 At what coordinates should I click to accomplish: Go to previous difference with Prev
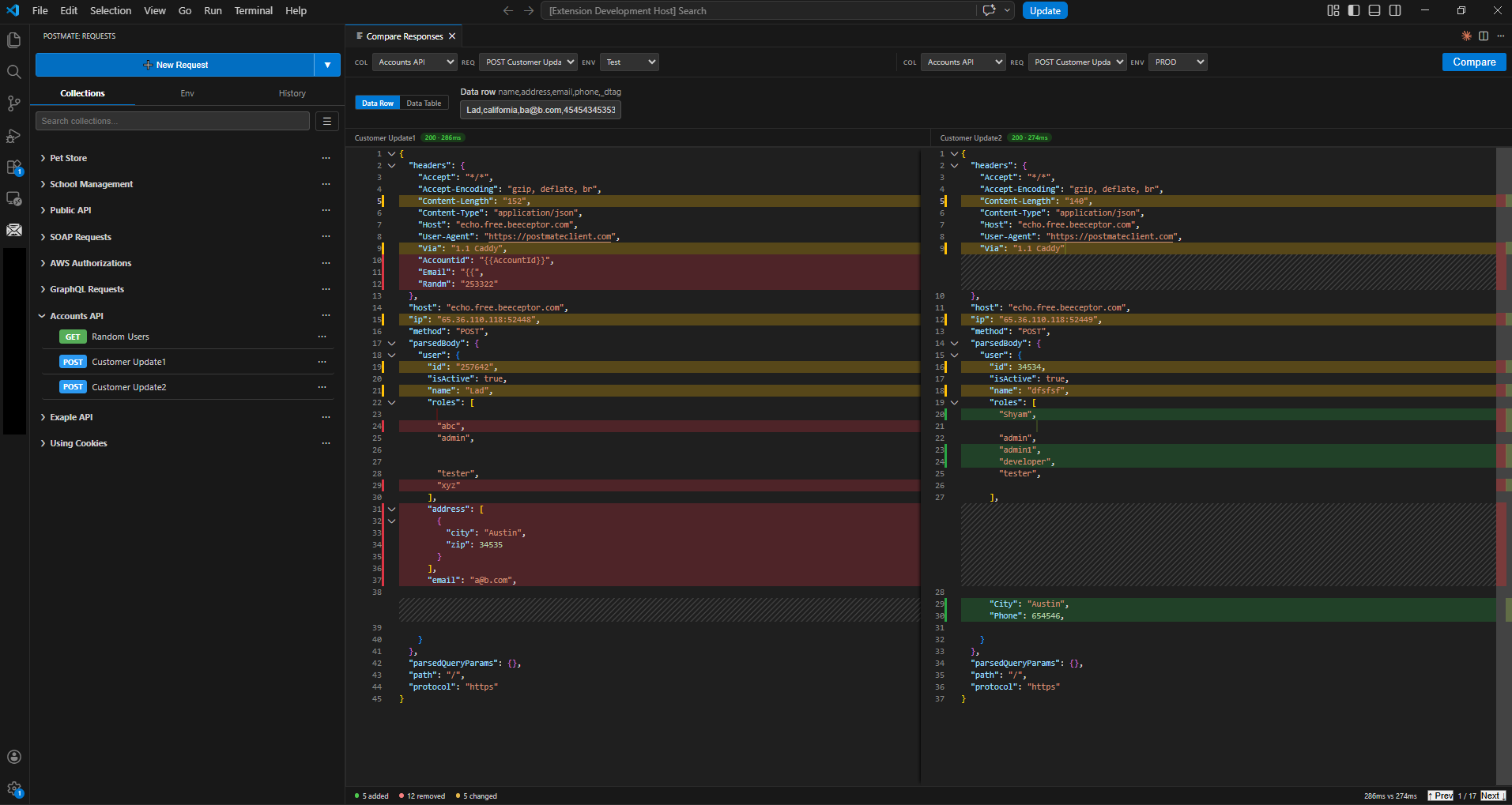click(x=1441, y=796)
